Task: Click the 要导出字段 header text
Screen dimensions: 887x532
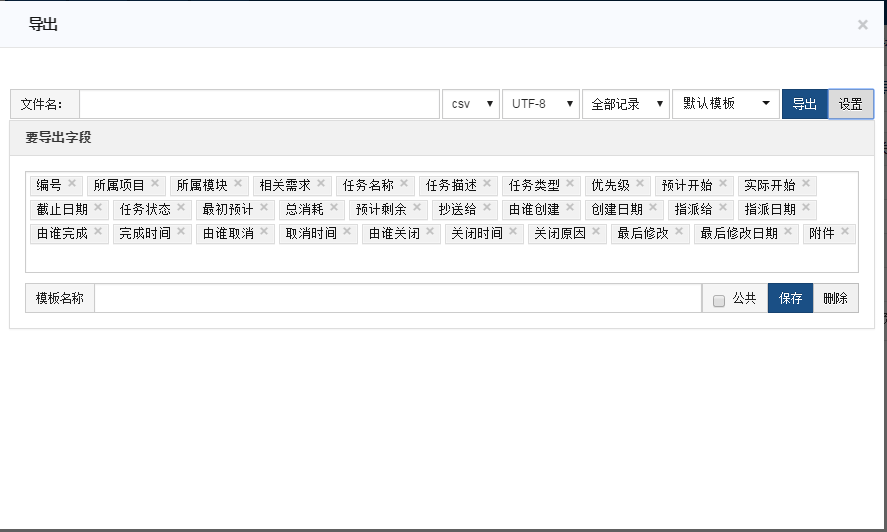Action: coord(58,138)
